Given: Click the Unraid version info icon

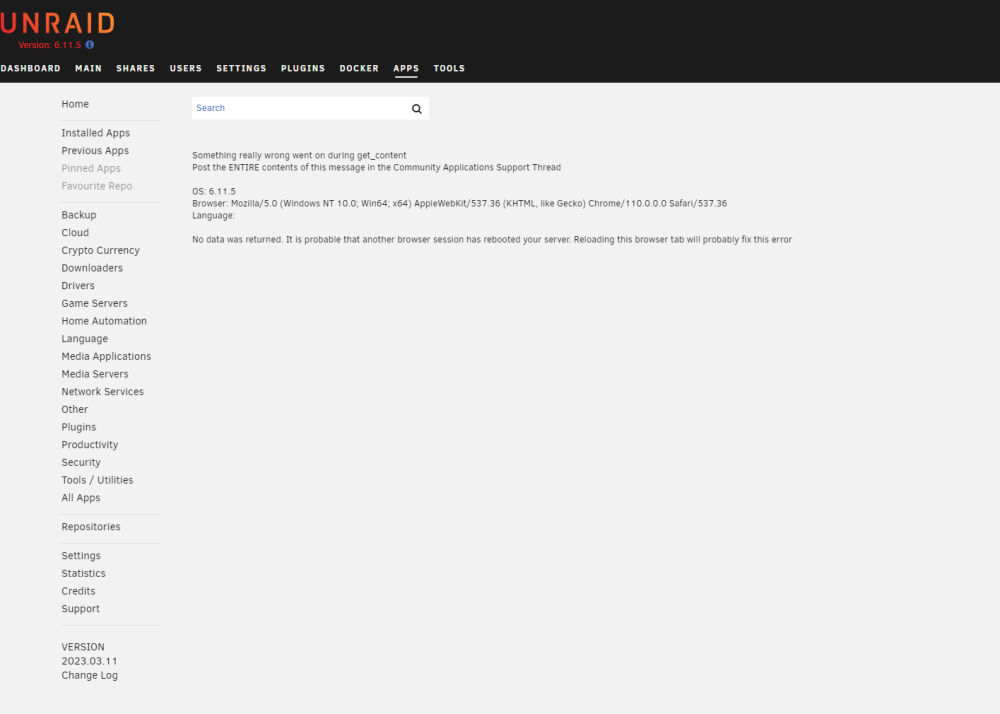Looking at the screenshot, I should point(90,45).
